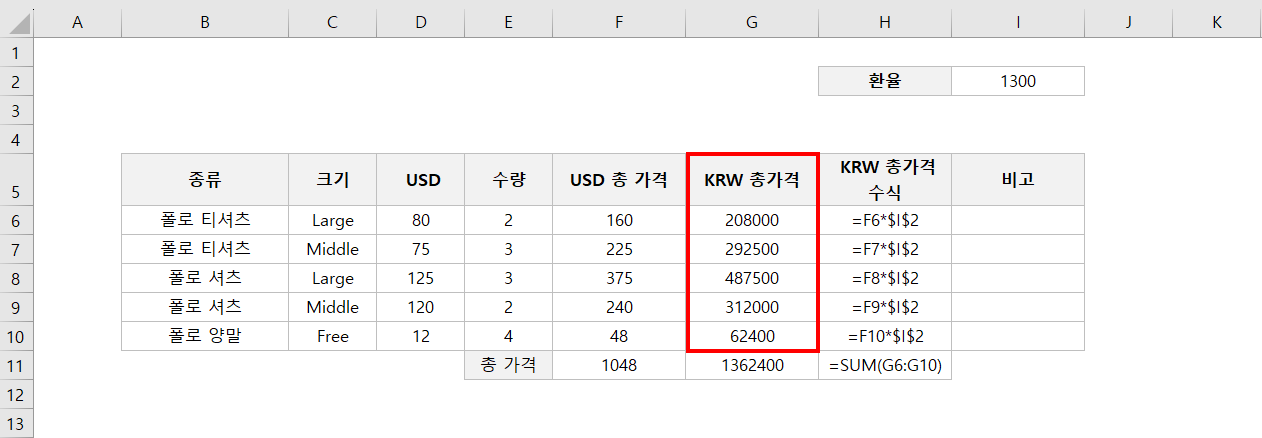This screenshot has height=438, width=1262.
Task: Select the column C header
Action: pyautogui.click(x=332, y=21)
